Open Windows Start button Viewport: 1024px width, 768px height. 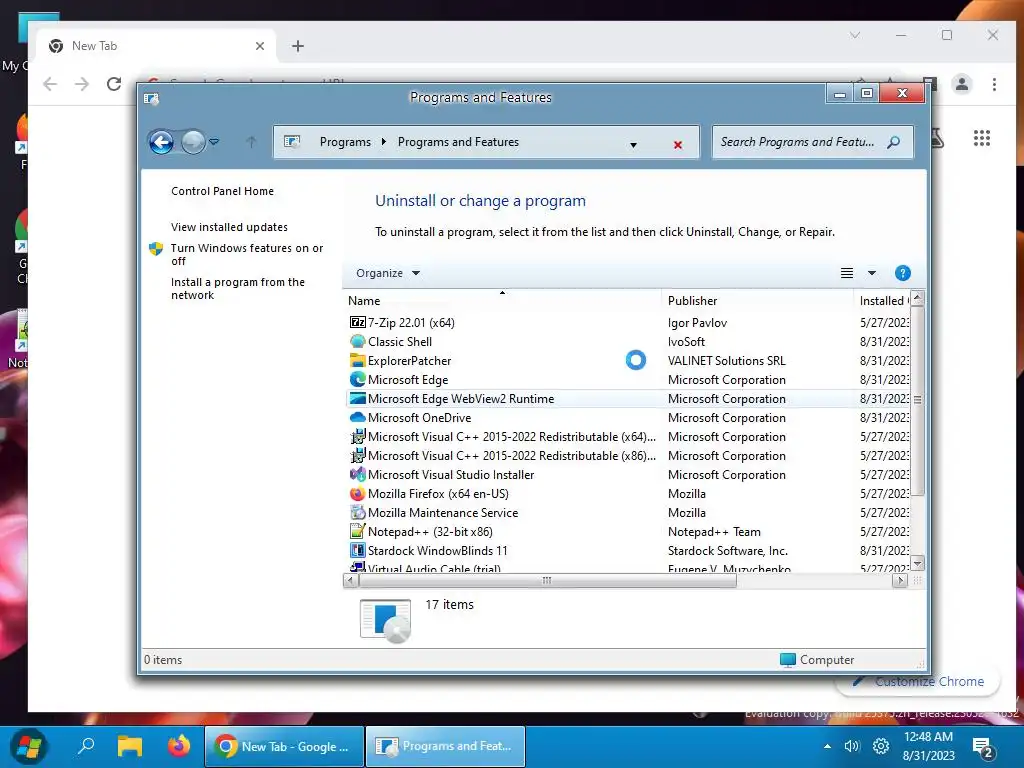(29, 746)
